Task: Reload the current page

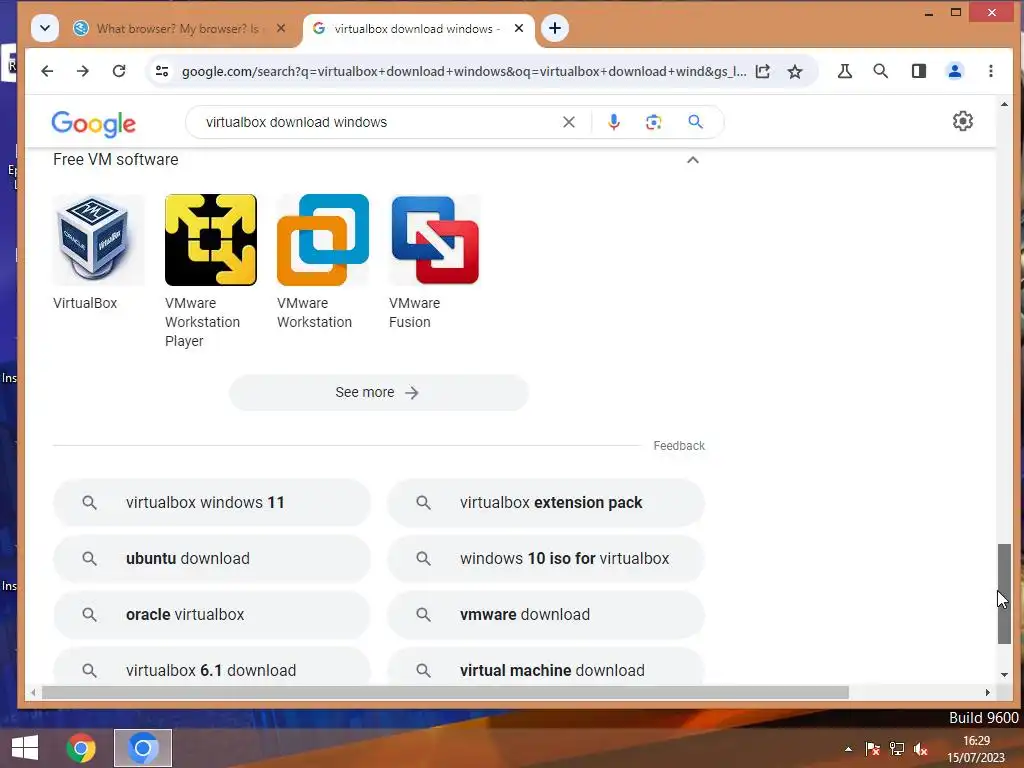Action: (119, 71)
